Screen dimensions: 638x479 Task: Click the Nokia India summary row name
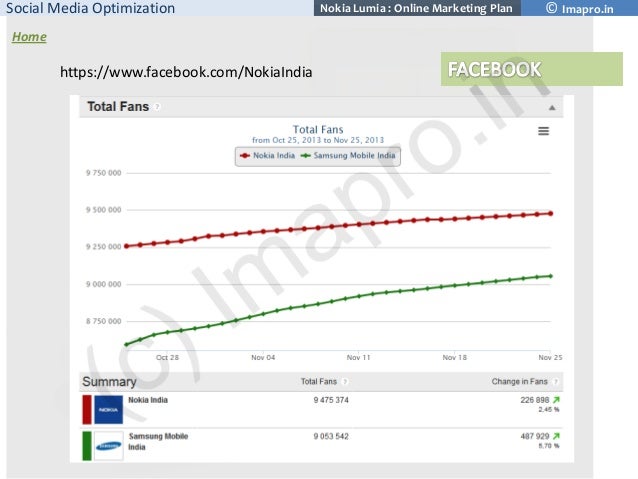click(x=148, y=400)
